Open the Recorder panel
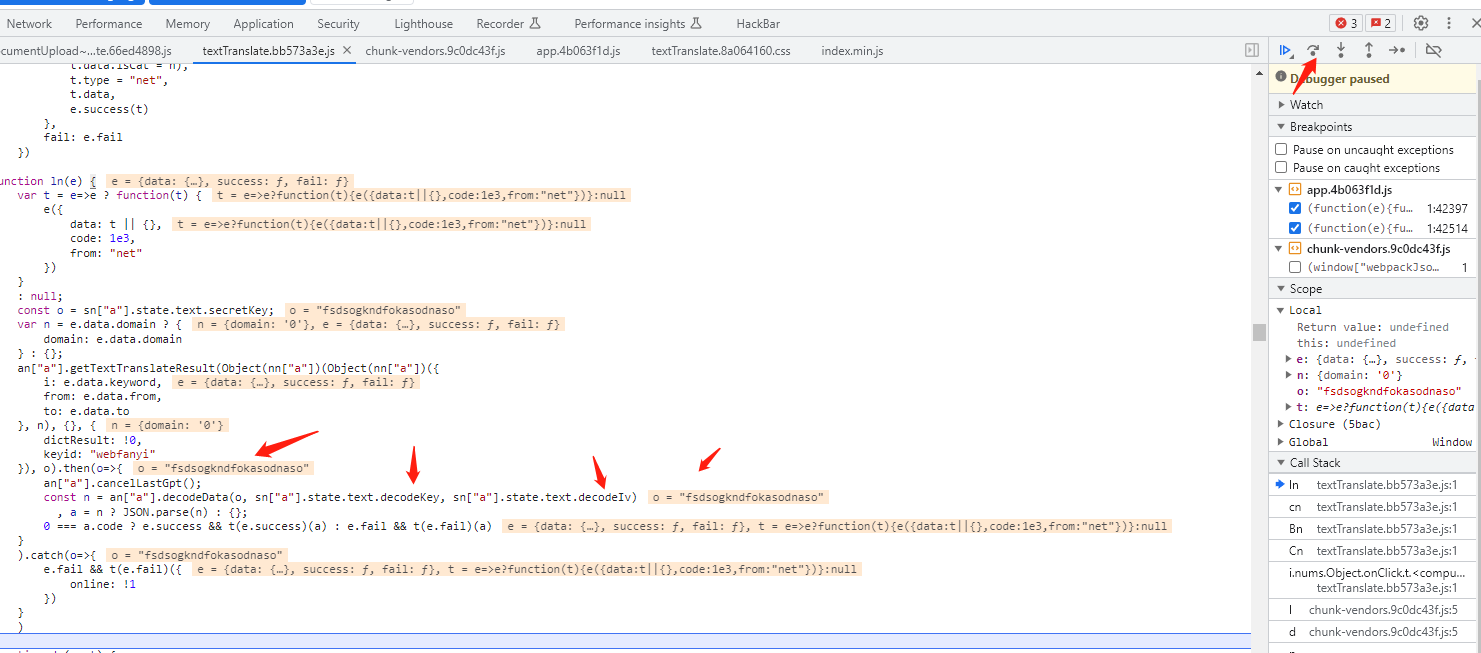Viewport: 1481px width, 653px height. 508,23
